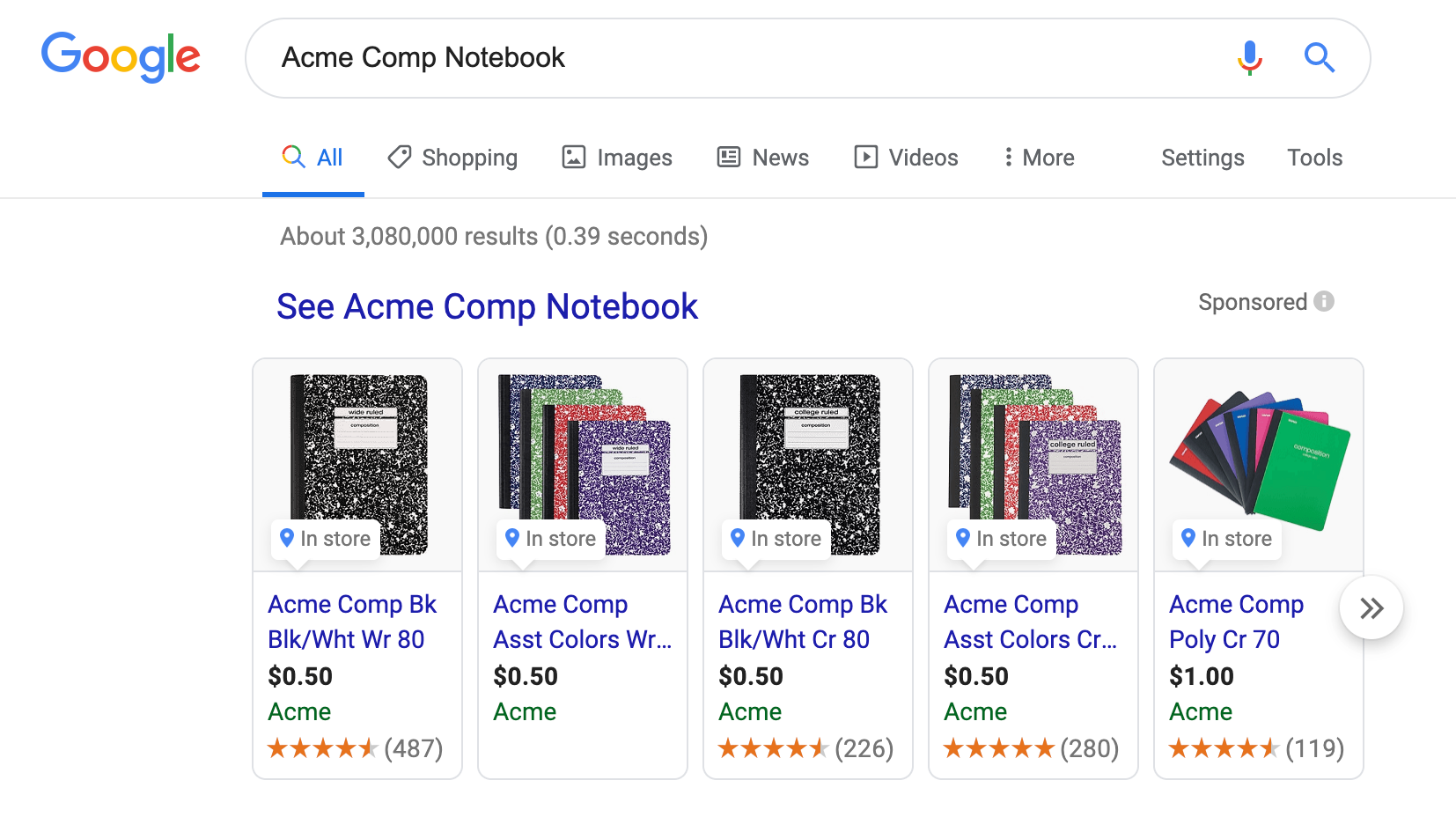1456x817 pixels.
Task: Open the See Acme Comp Notebook link
Action: [487, 306]
